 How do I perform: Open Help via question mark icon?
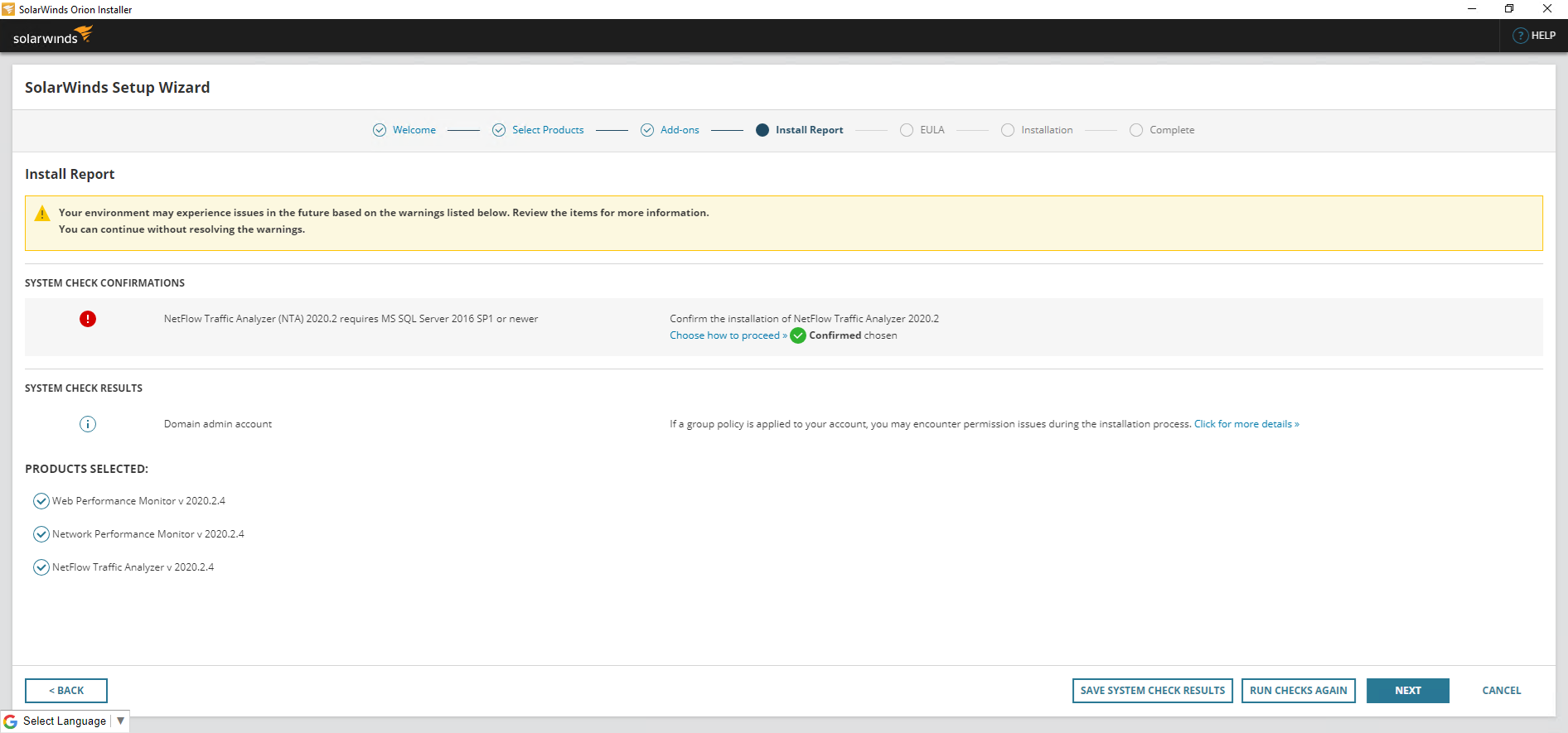coord(1520,36)
